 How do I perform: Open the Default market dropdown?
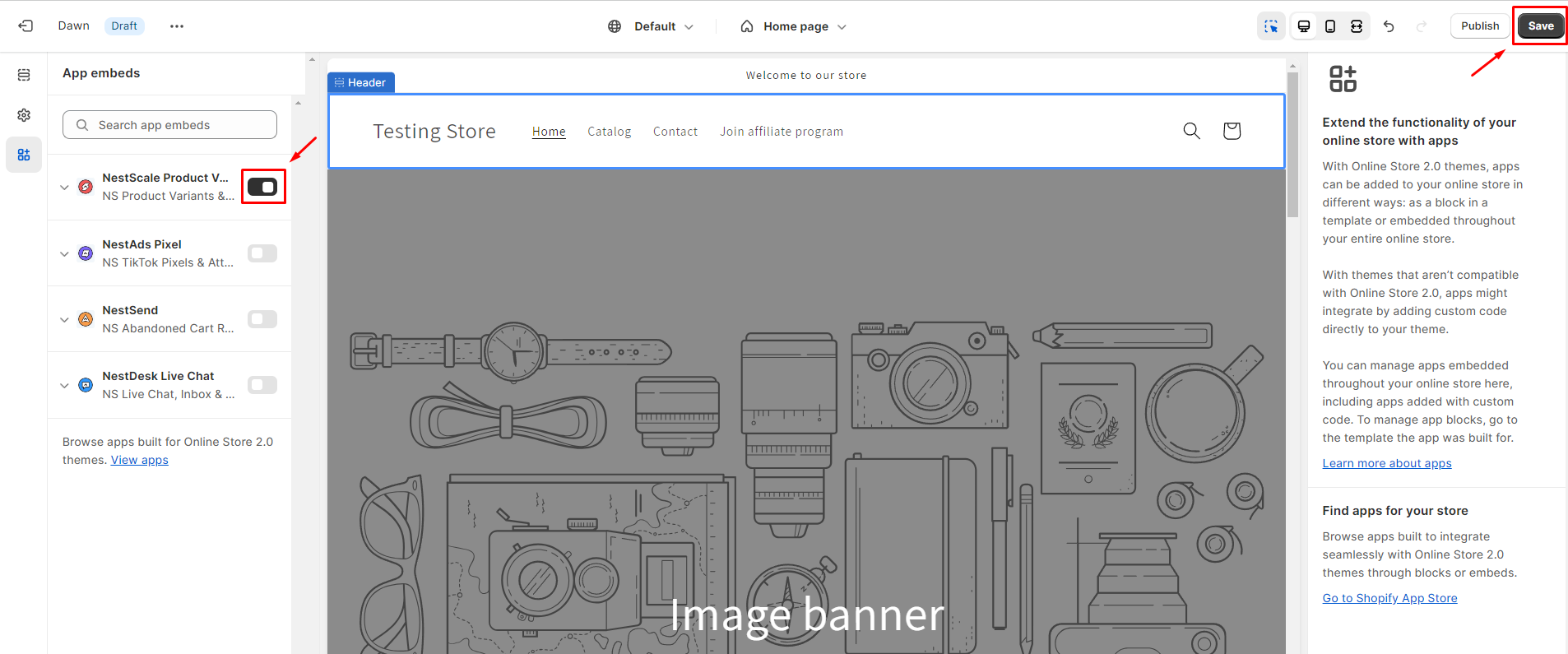tap(651, 26)
